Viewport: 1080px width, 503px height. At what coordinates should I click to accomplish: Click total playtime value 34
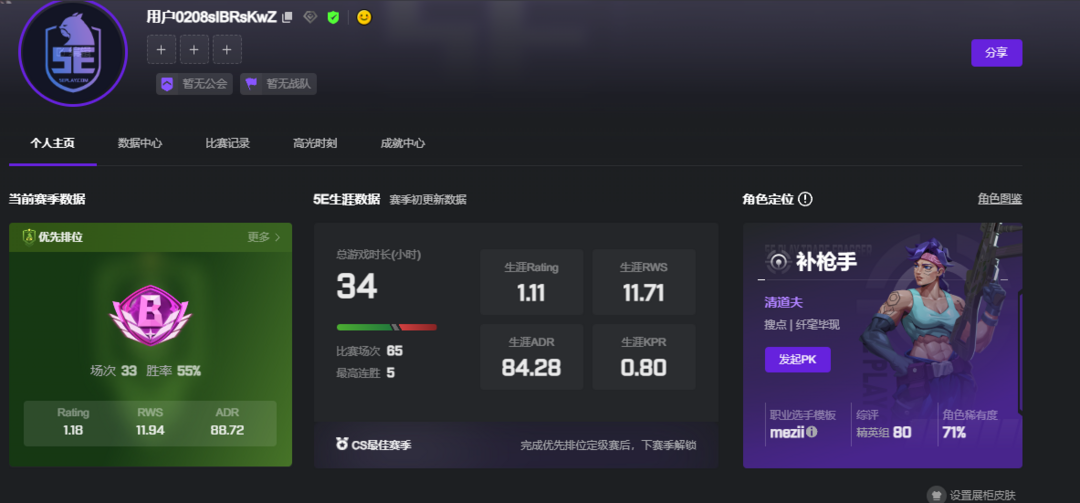[357, 286]
